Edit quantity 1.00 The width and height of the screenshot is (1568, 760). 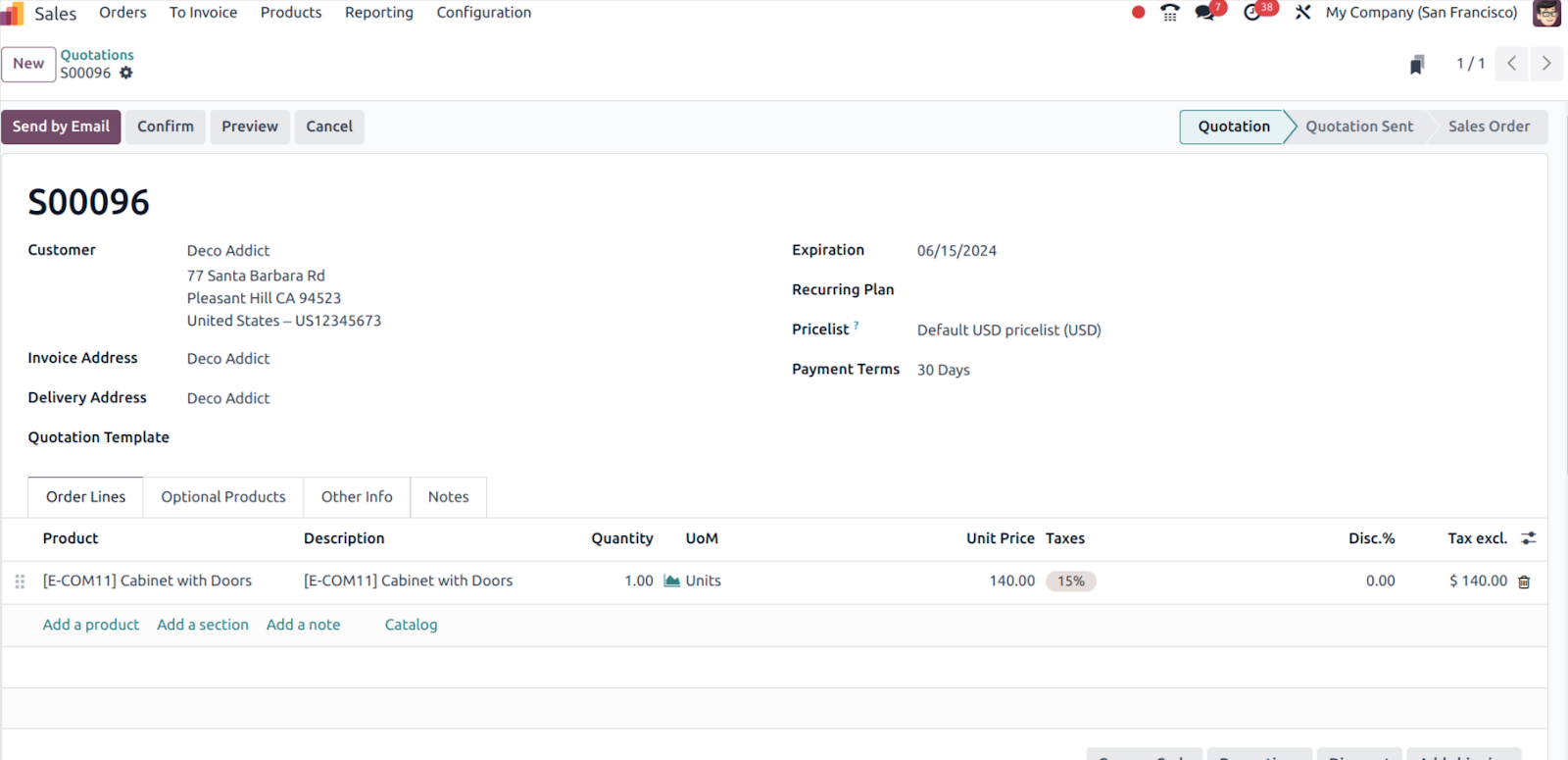(639, 581)
